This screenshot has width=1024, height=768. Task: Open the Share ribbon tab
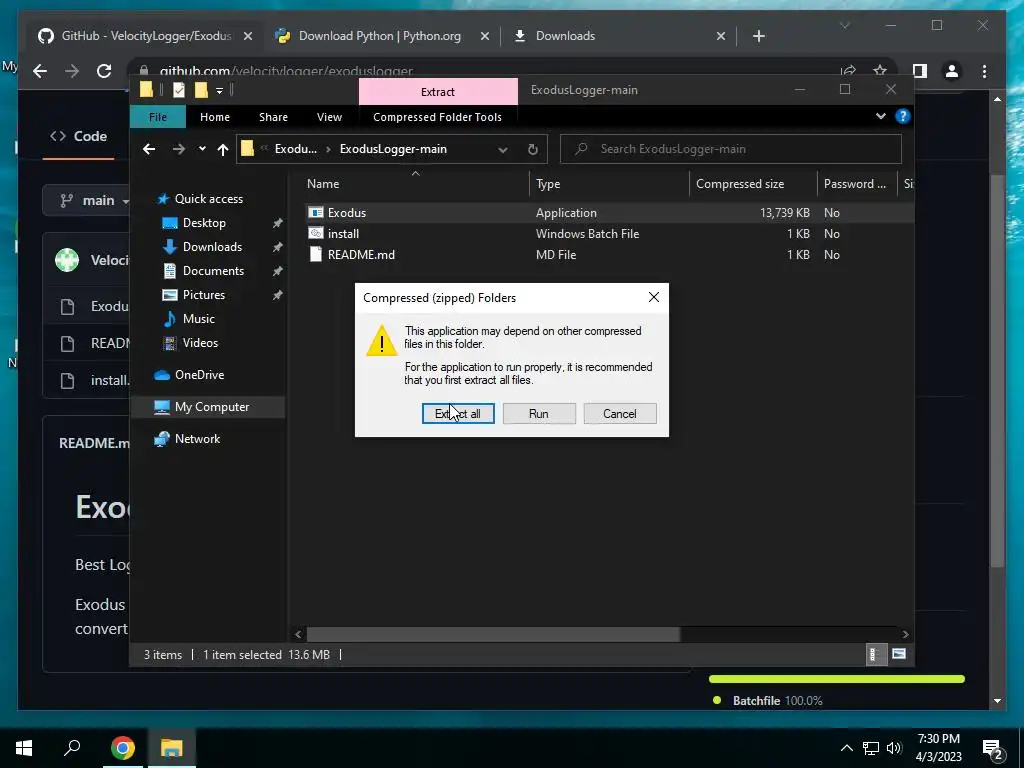tap(273, 117)
